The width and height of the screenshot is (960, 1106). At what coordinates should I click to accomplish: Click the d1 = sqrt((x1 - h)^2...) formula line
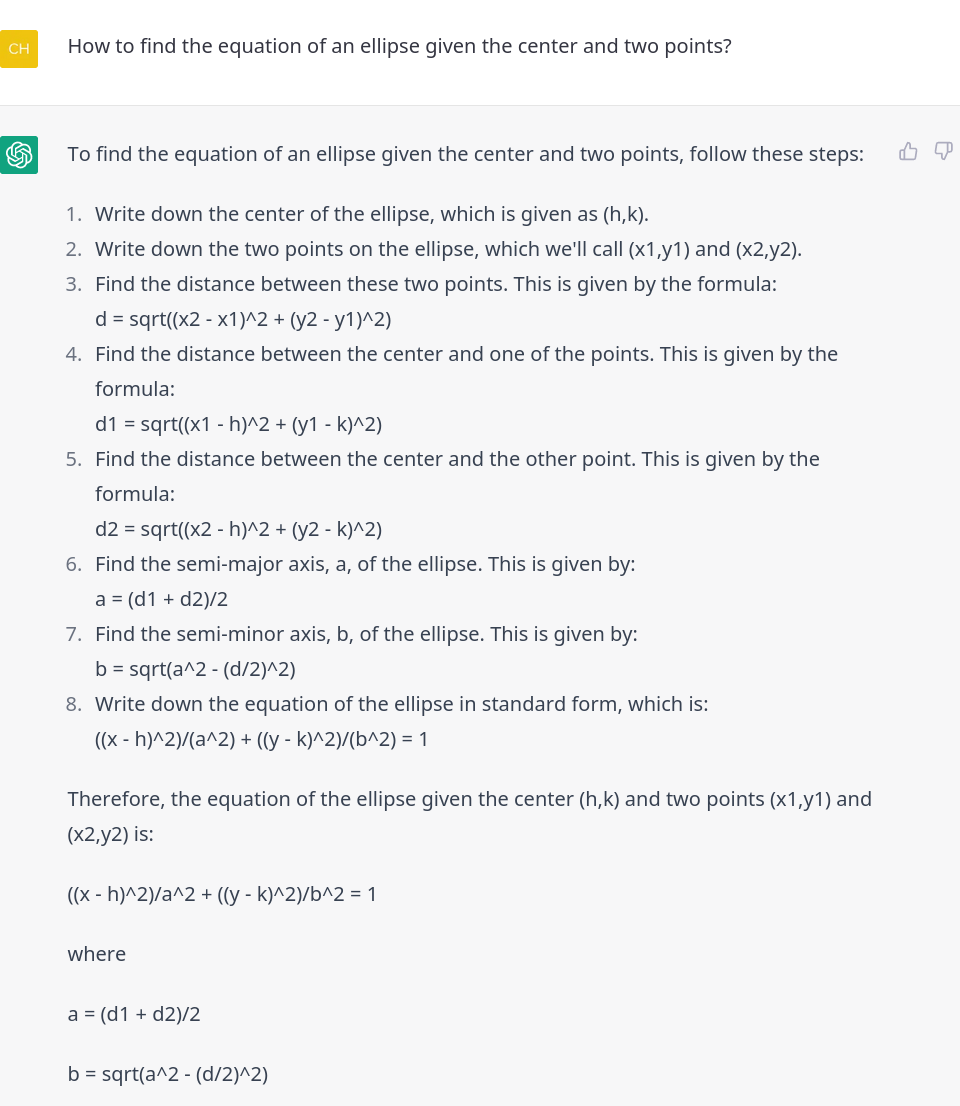click(x=238, y=424)
